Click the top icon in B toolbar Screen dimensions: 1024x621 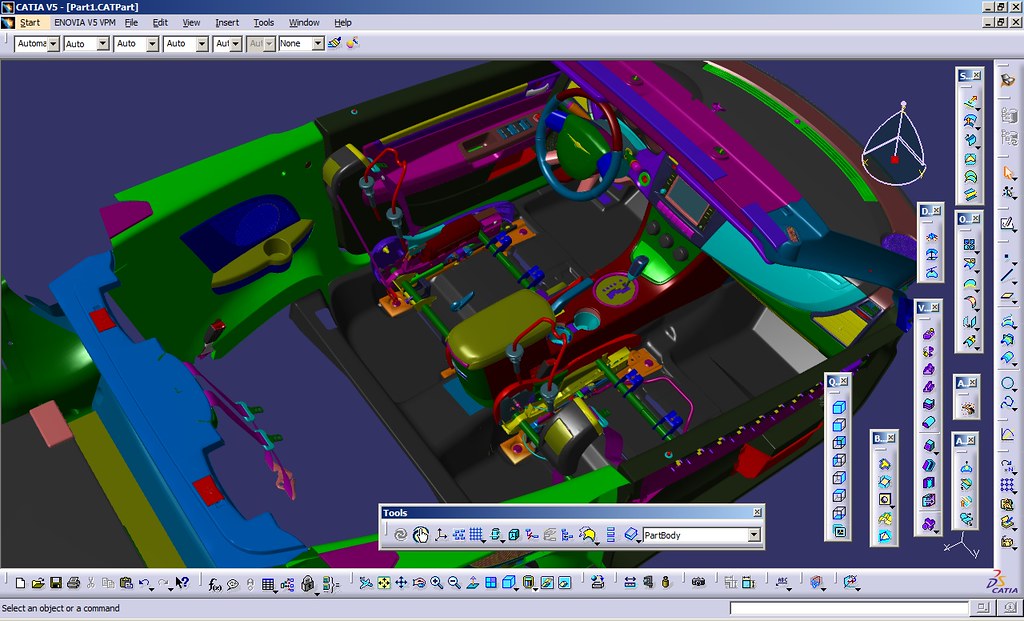coord(884,464)
